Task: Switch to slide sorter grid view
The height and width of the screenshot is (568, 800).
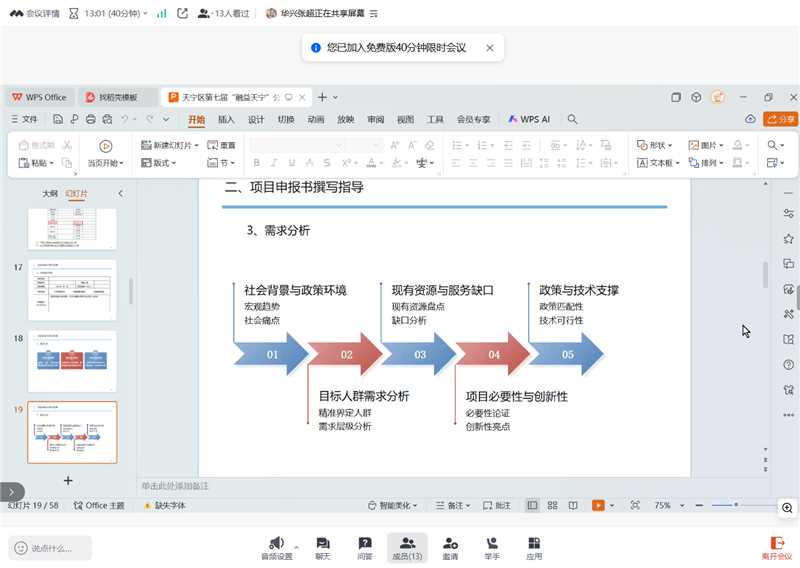Action: 553,505
